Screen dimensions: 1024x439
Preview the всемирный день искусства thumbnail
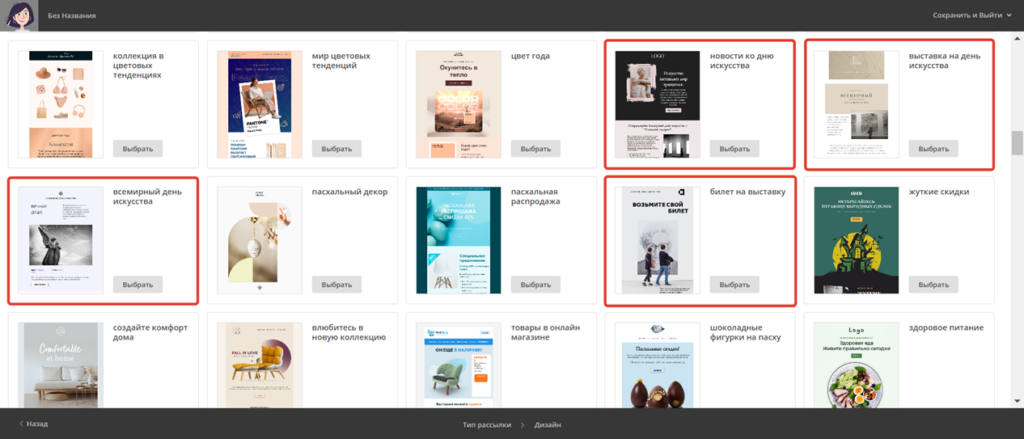[61, 240]
